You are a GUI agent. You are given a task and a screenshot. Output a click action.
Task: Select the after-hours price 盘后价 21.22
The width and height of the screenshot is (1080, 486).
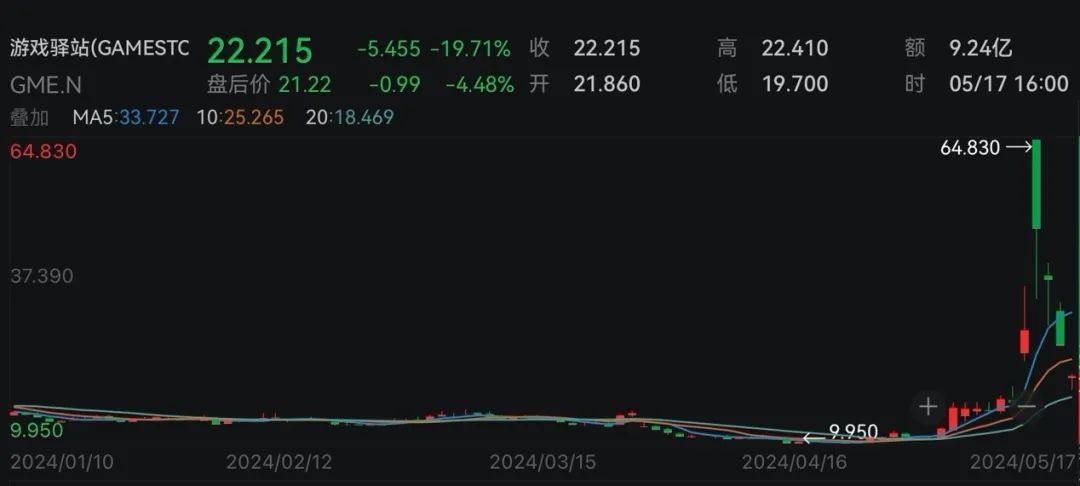pos(269,85)
